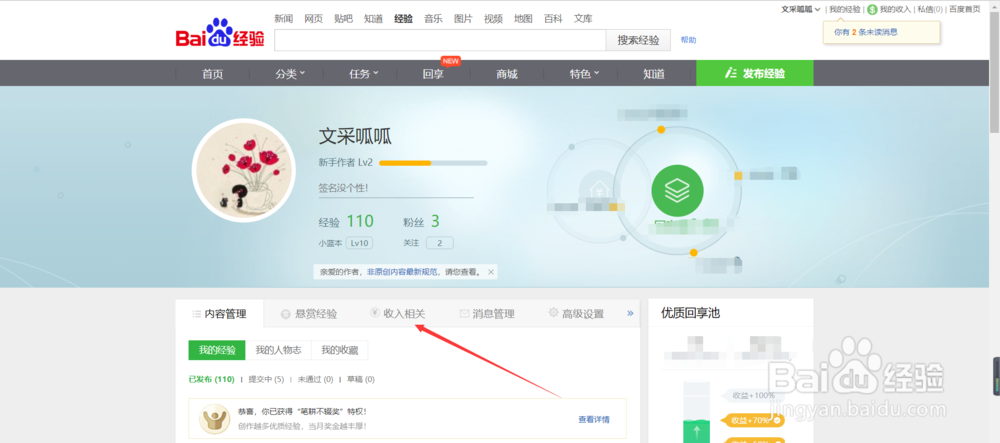Open the 知道 item in the dark navigation bar
The height and width of the screenshot is (443, 1000).
(654, 73)
